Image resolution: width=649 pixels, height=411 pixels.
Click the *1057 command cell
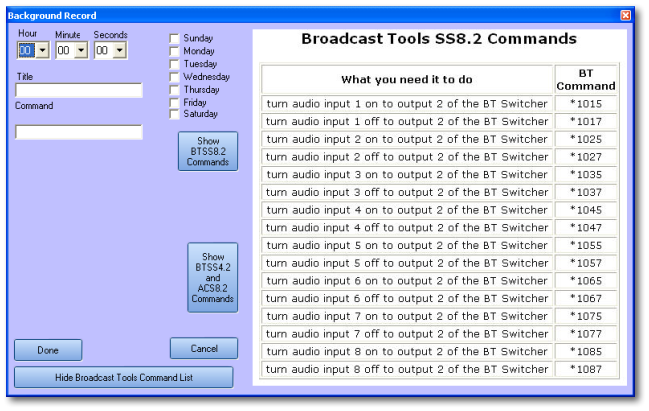pyautogui.click(x=586, y=263)
